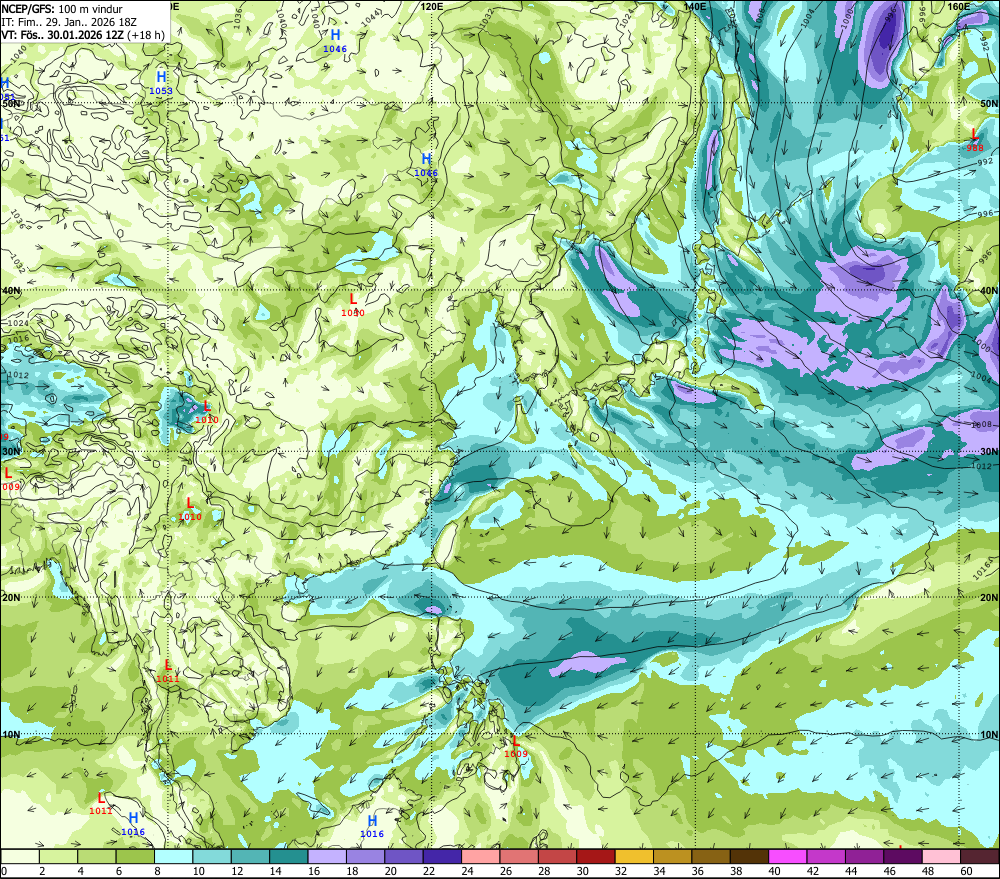Click the violet 20–22 legend swatch
The height and width of the screenshot is (879, 1000).
pyautogui.click(x=404, y=856)
